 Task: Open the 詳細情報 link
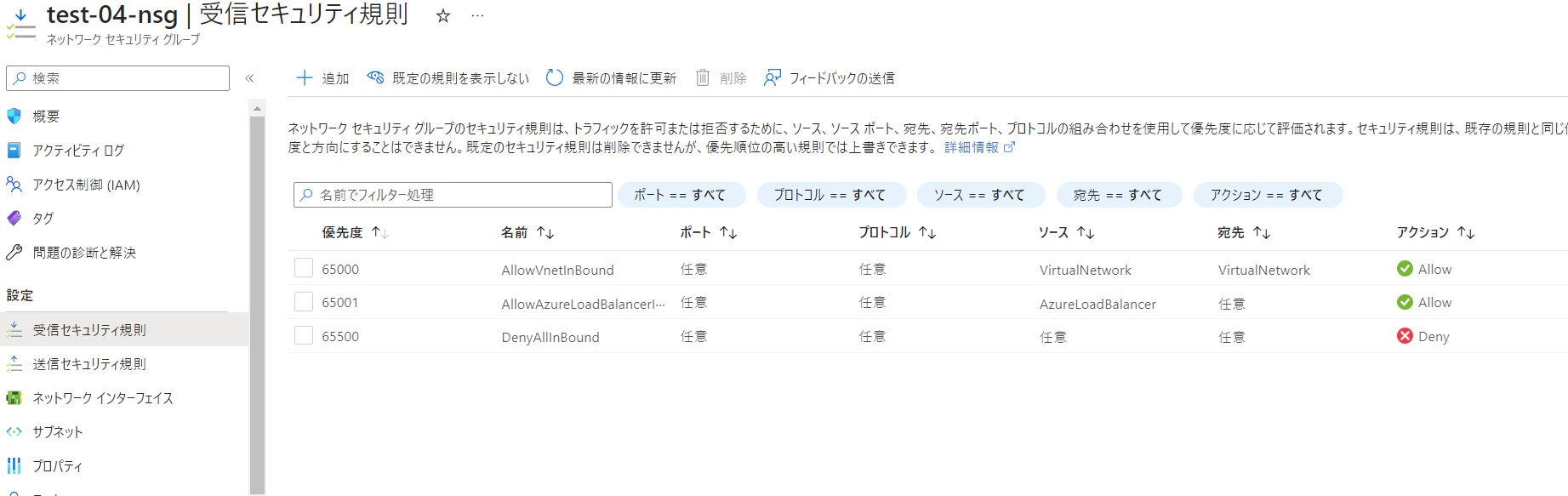971,147
